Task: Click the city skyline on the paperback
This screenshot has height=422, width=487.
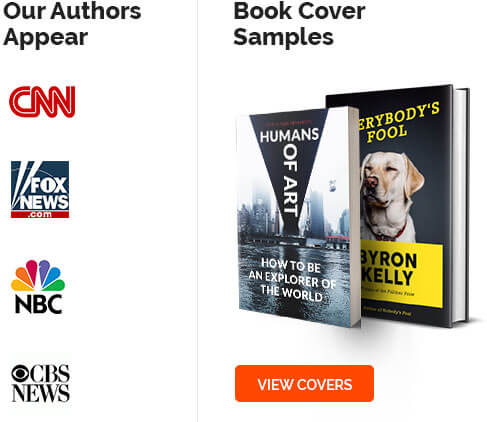Action: 293,213
